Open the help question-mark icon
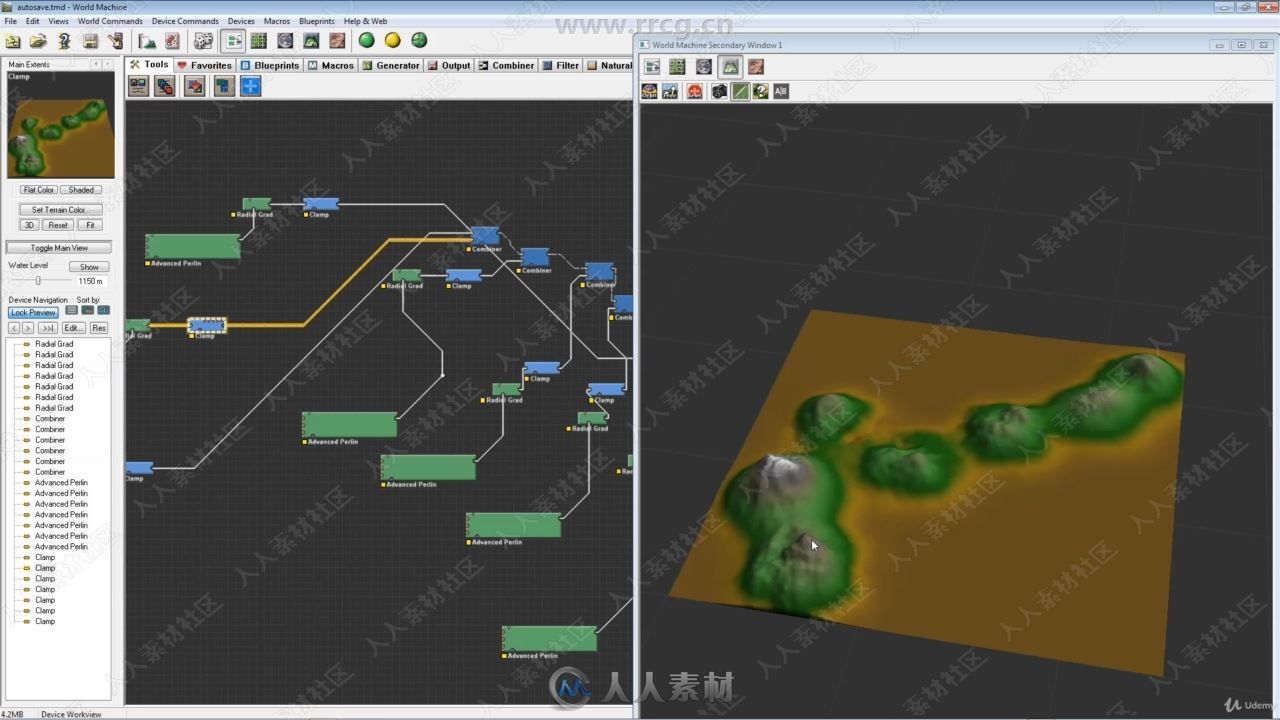The width and height of the screenshot is (1280, 720). [x=64, y=41]
